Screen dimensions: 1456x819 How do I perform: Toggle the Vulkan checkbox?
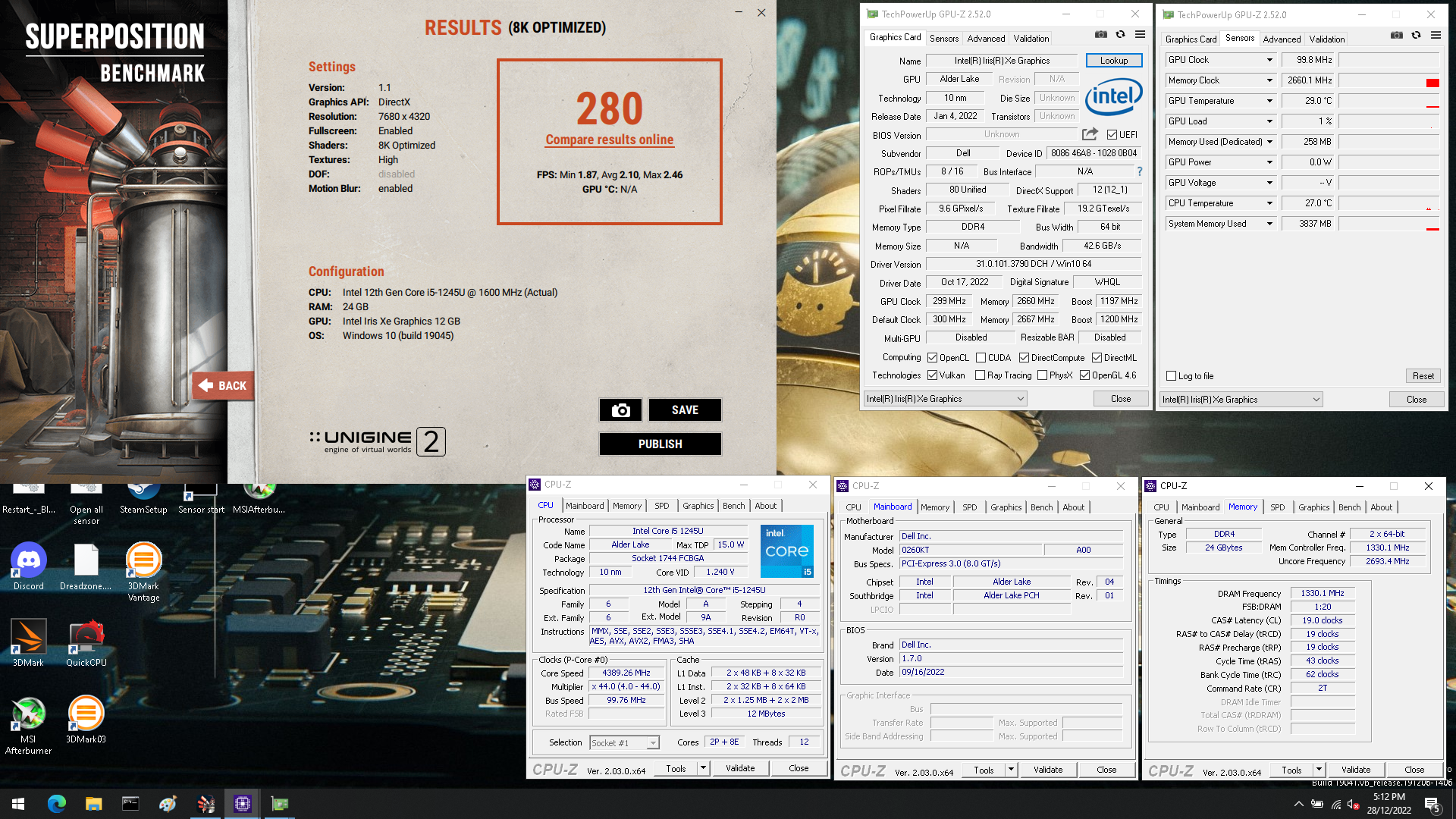933,375
